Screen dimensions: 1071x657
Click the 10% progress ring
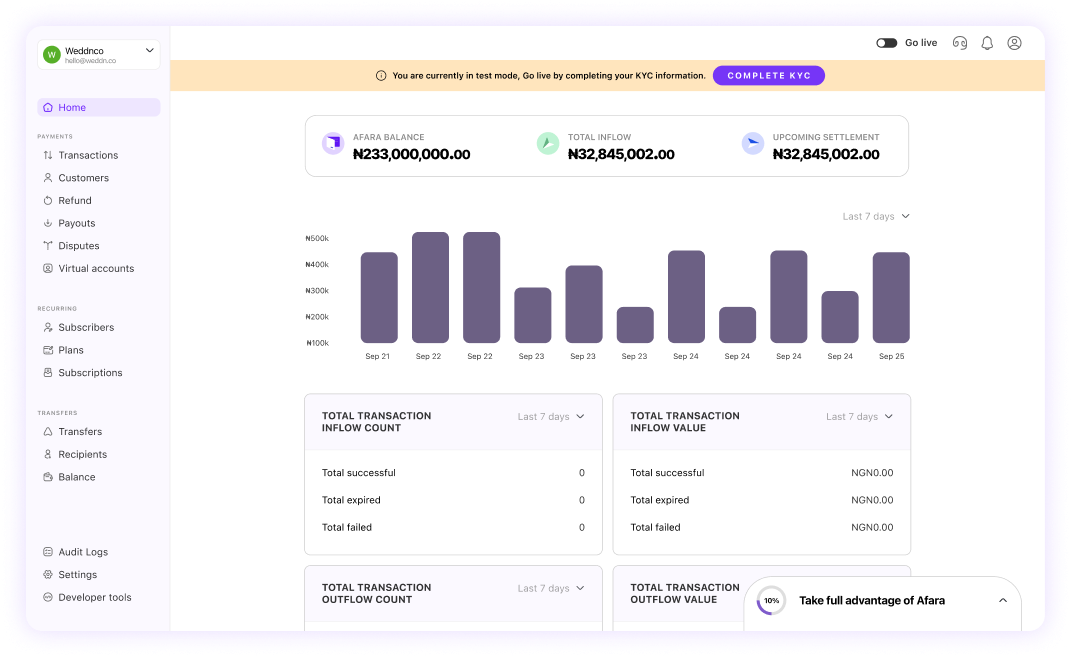point(771,600)
